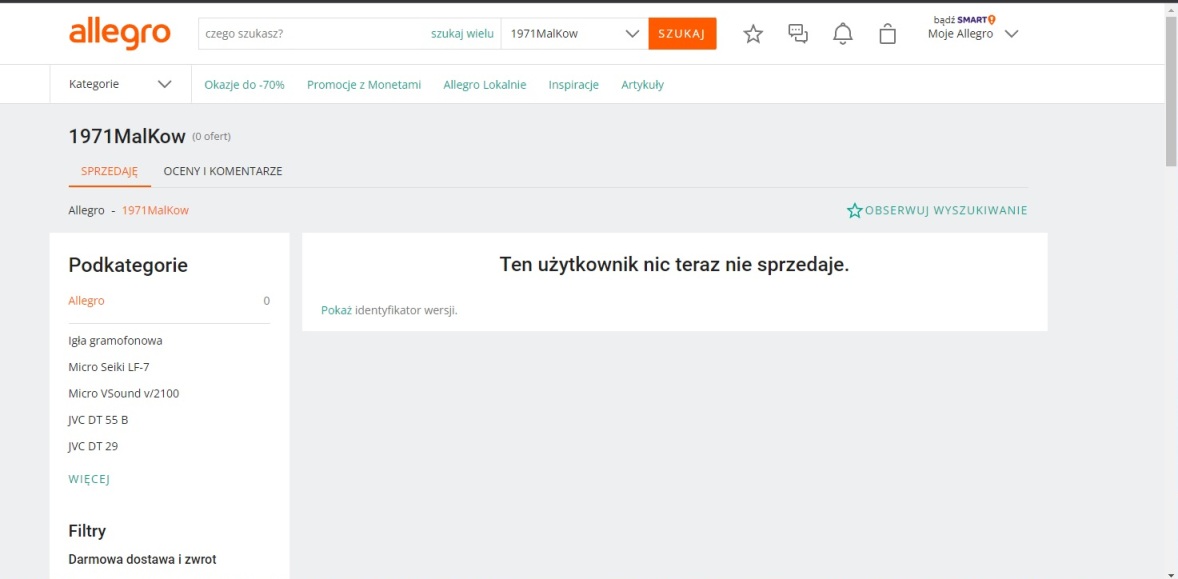Open 'Inspiracje' menu link
The width and height of the screenshot is (1178, 579).
[x=573, y=85]
